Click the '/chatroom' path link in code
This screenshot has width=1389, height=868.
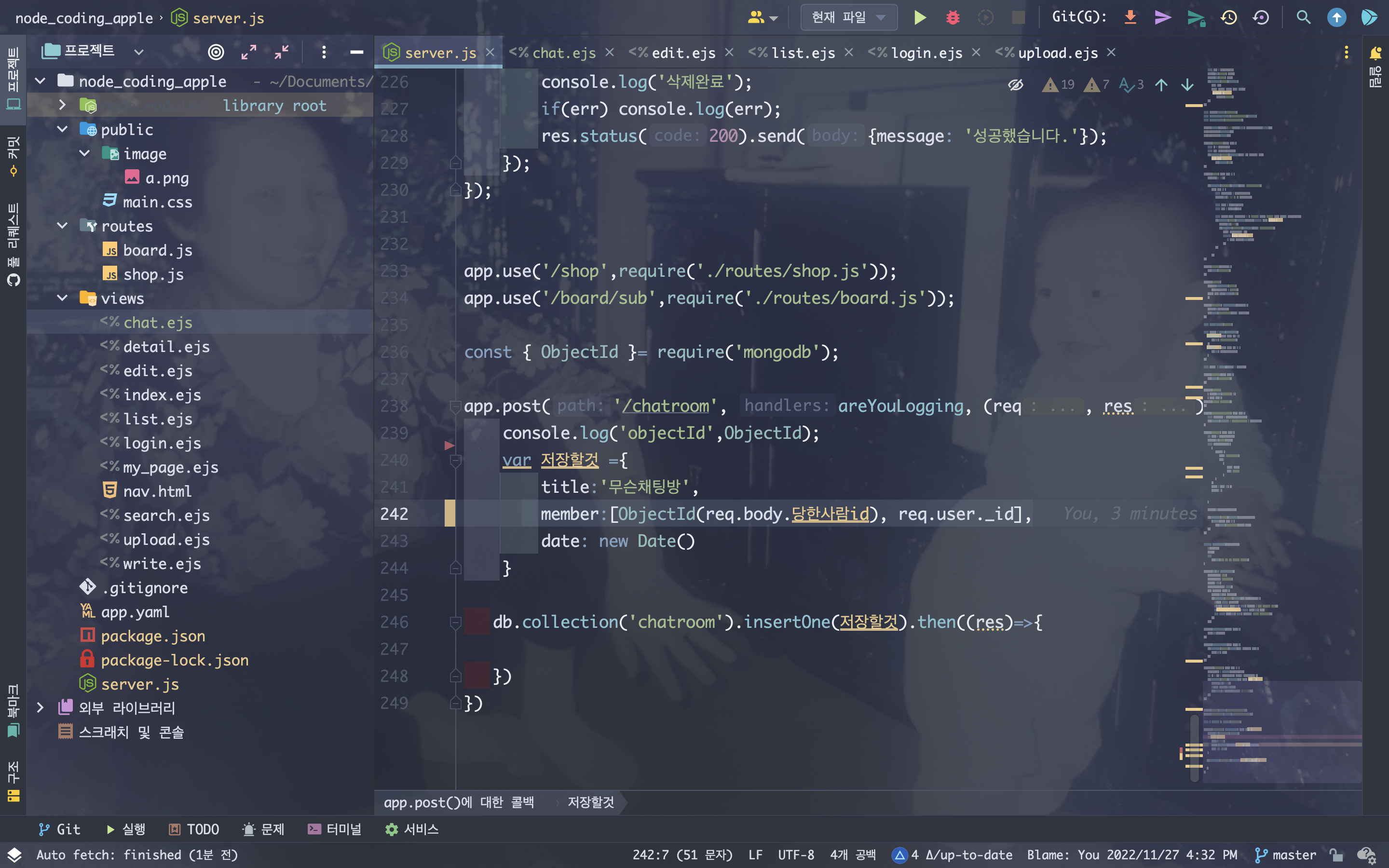tap(665, 406)
